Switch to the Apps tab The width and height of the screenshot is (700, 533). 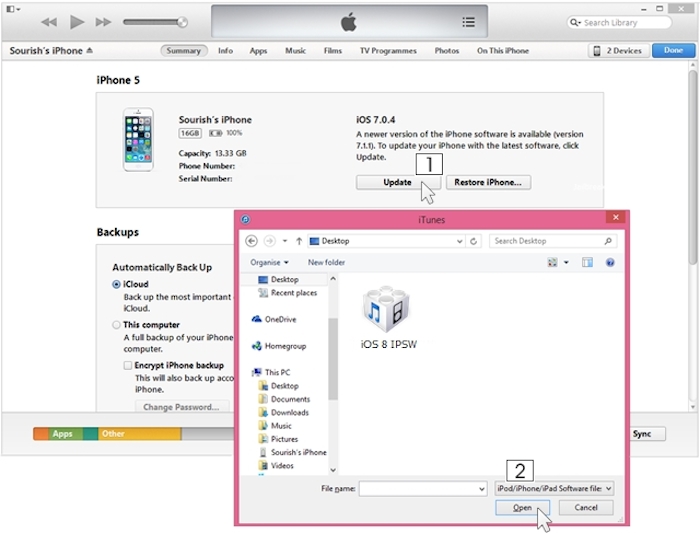[258, 50]
